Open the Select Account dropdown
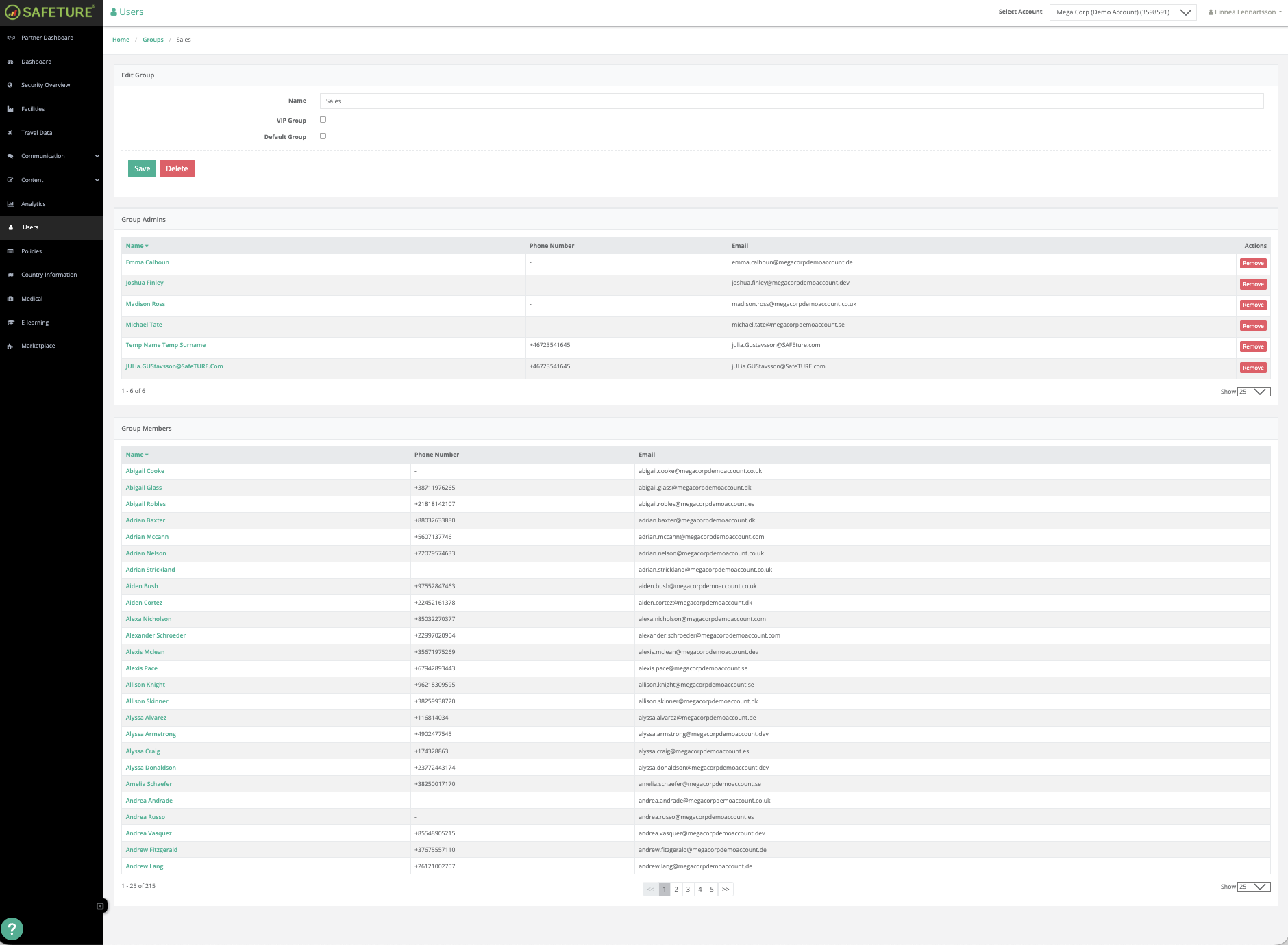This screenshot has height=945, width=1288. click(1122, 12)
